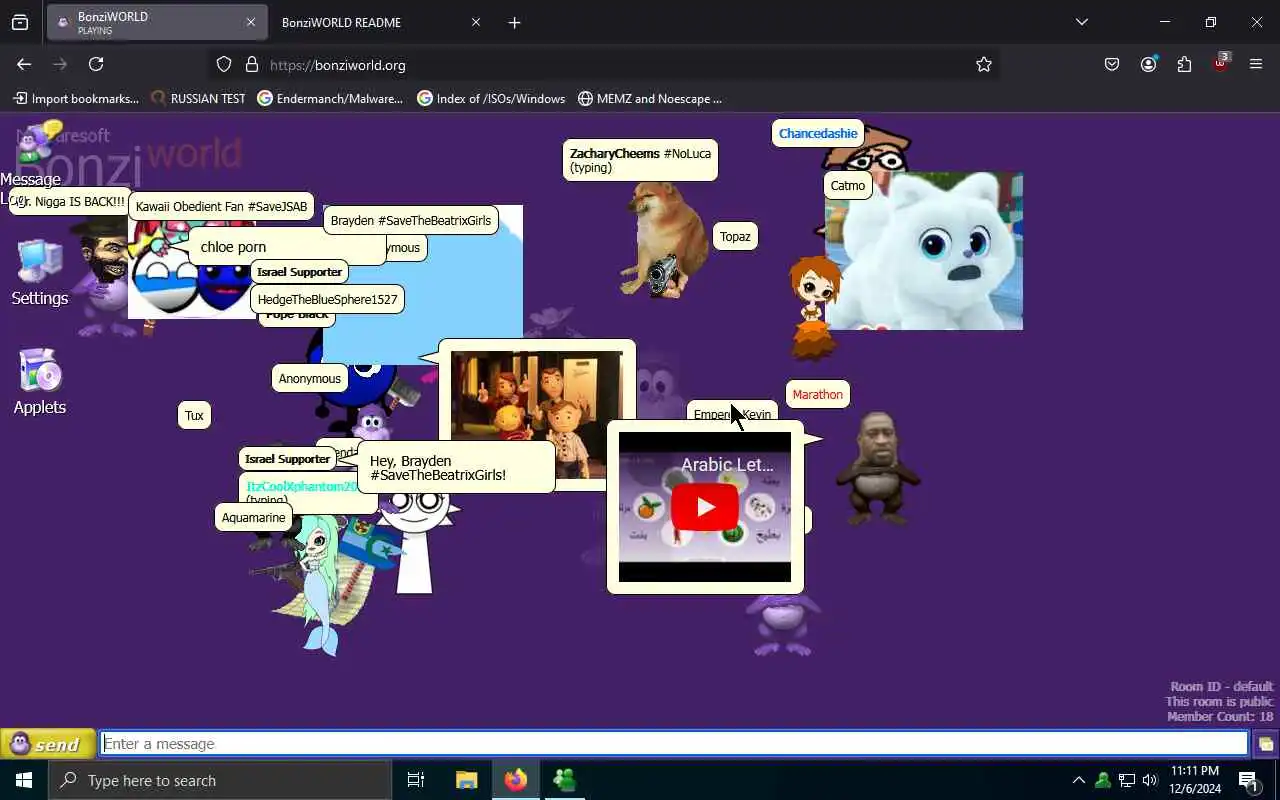The width and height of the screenshot is (1280, 800).
Task: Click the Firefox taskbar icon
Action: [516, 780]
